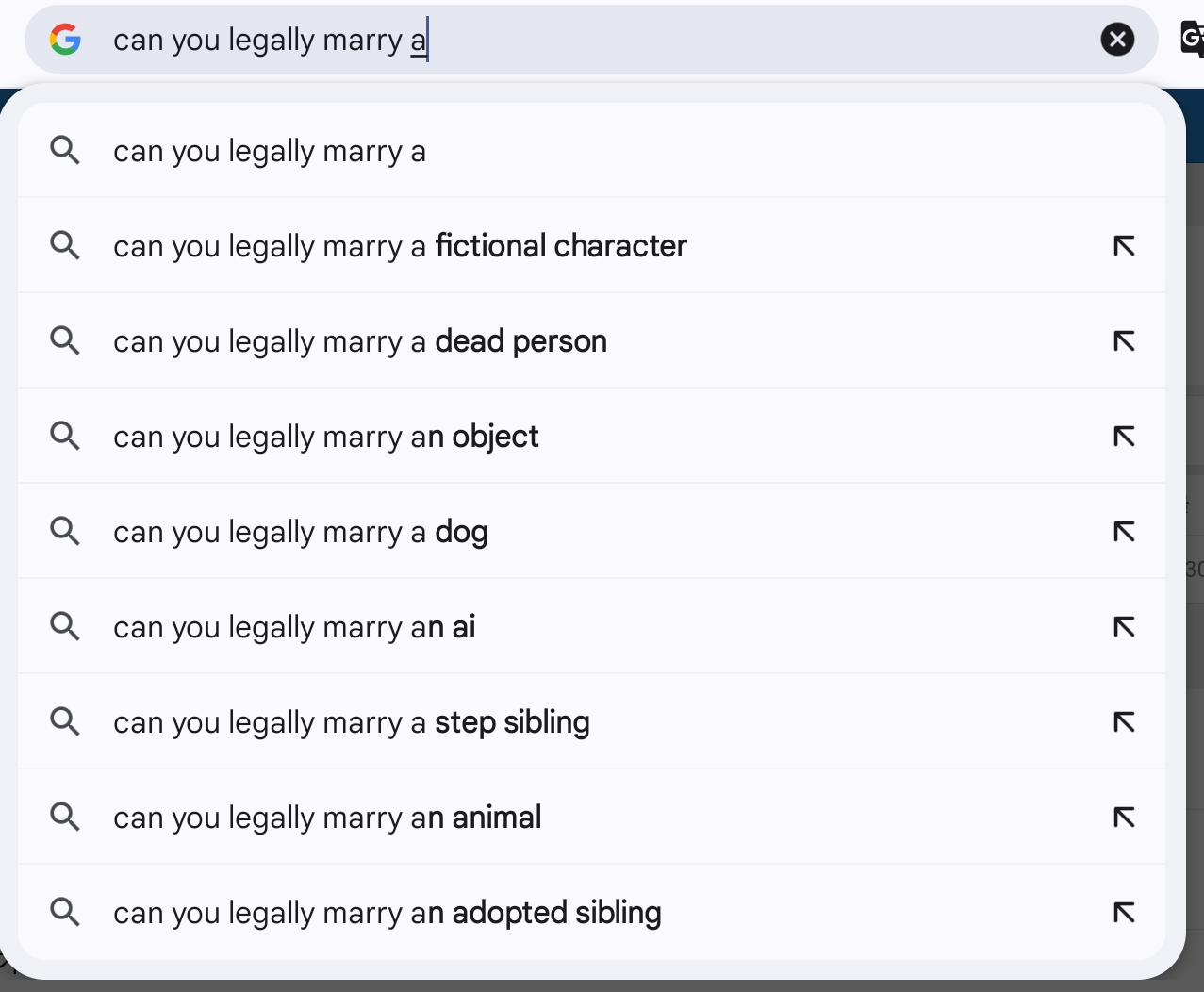This screenshot has height=992, width=1204.
Task: Fill query arrow for dead person suggestion
Action: click(x=1124, y=341)
